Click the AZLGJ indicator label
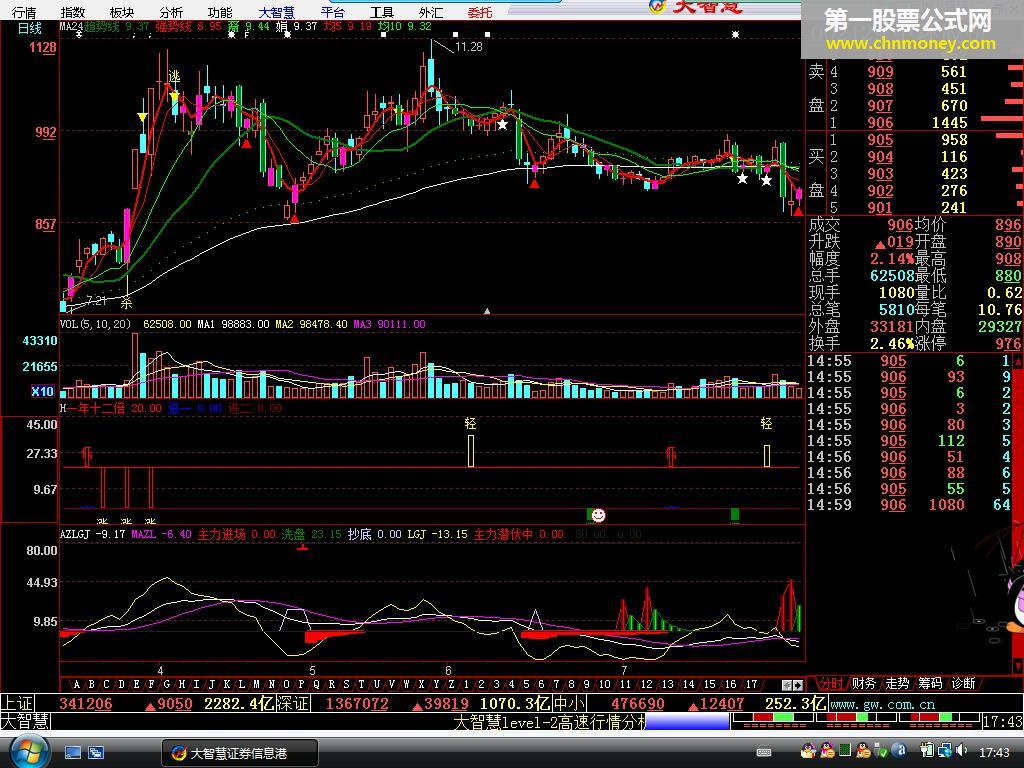This screenshot has width=1024, height=768. pos(75,534)
